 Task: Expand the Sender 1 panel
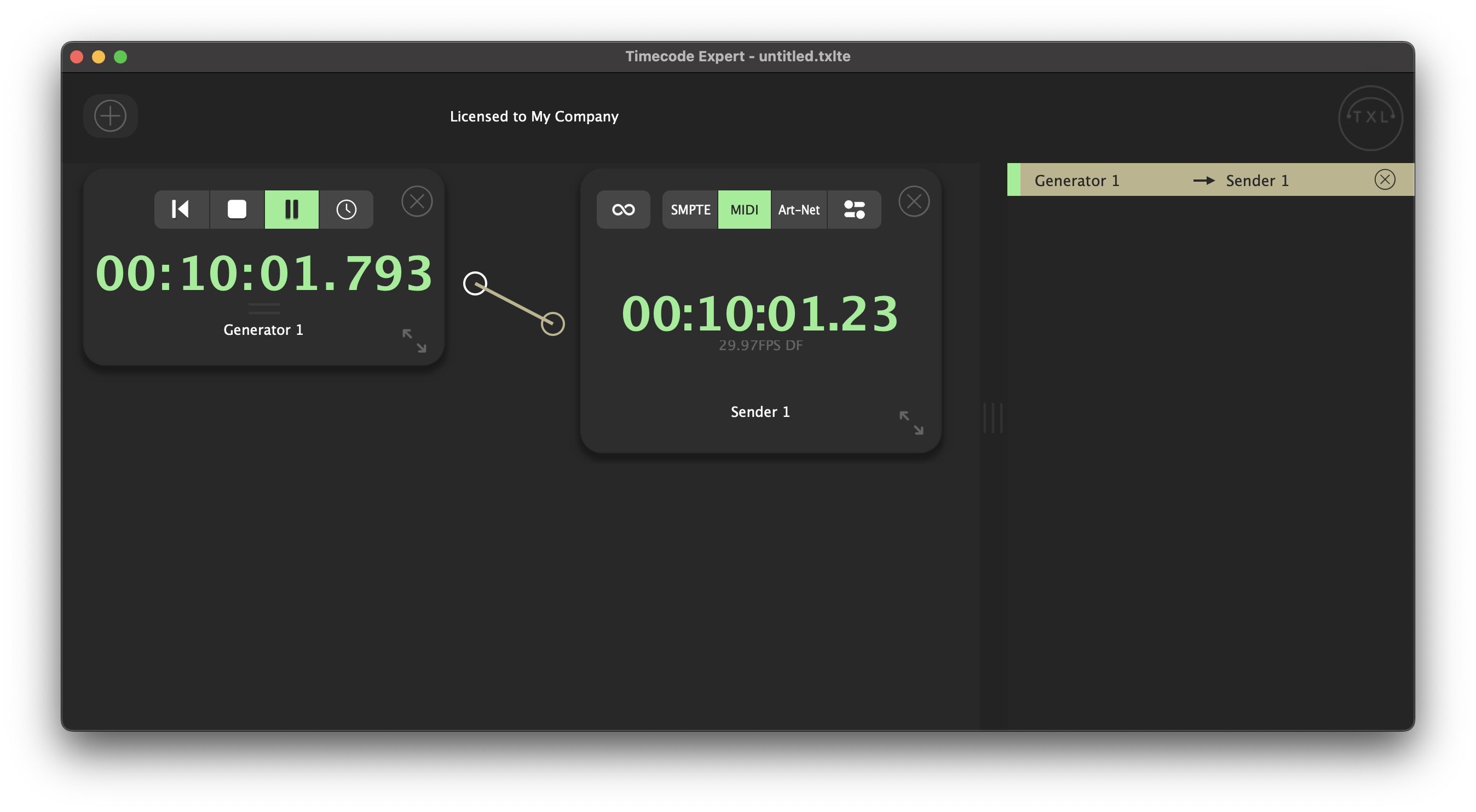910,422
